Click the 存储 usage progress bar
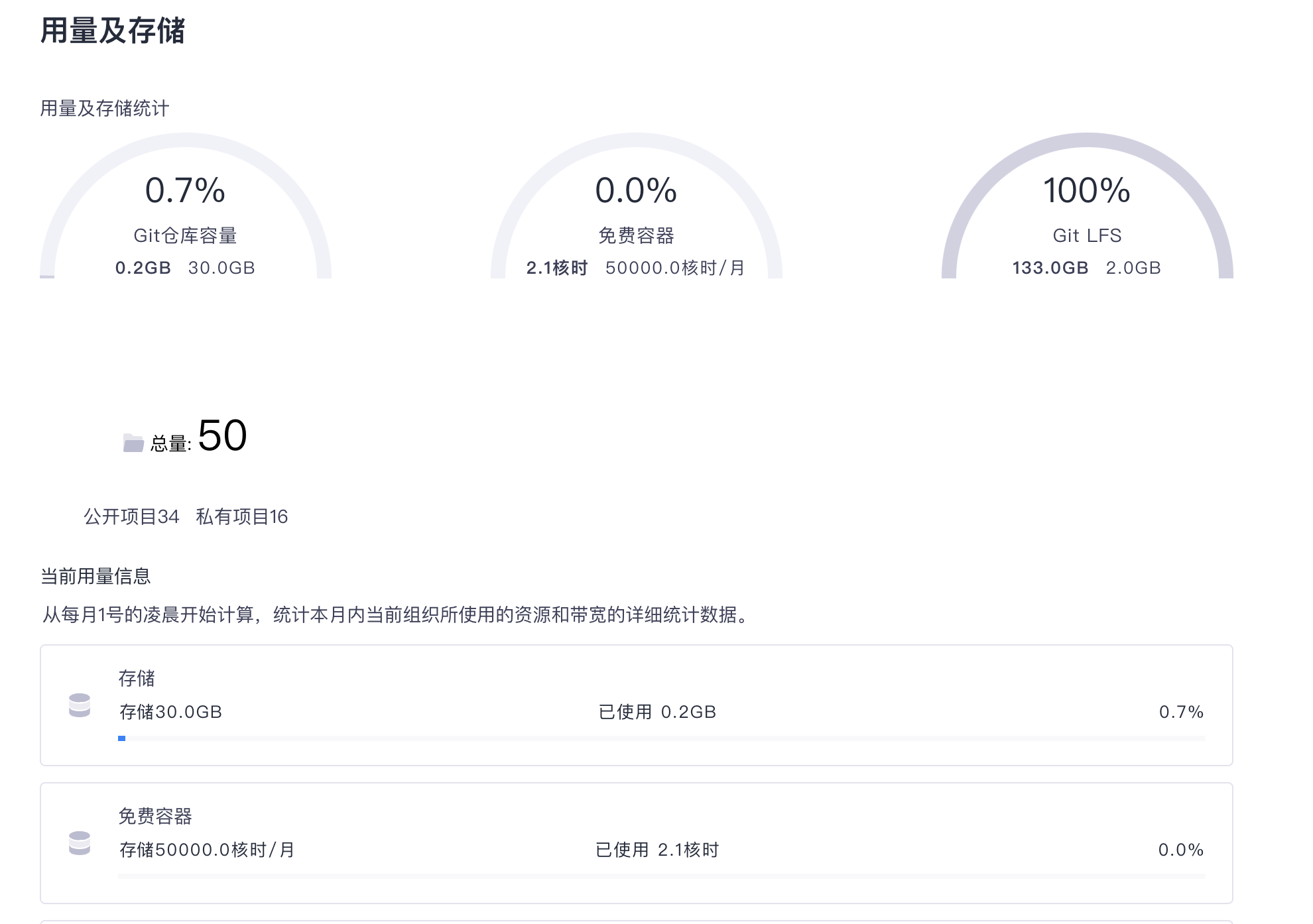1313x924 pixels. click(661, 738)
